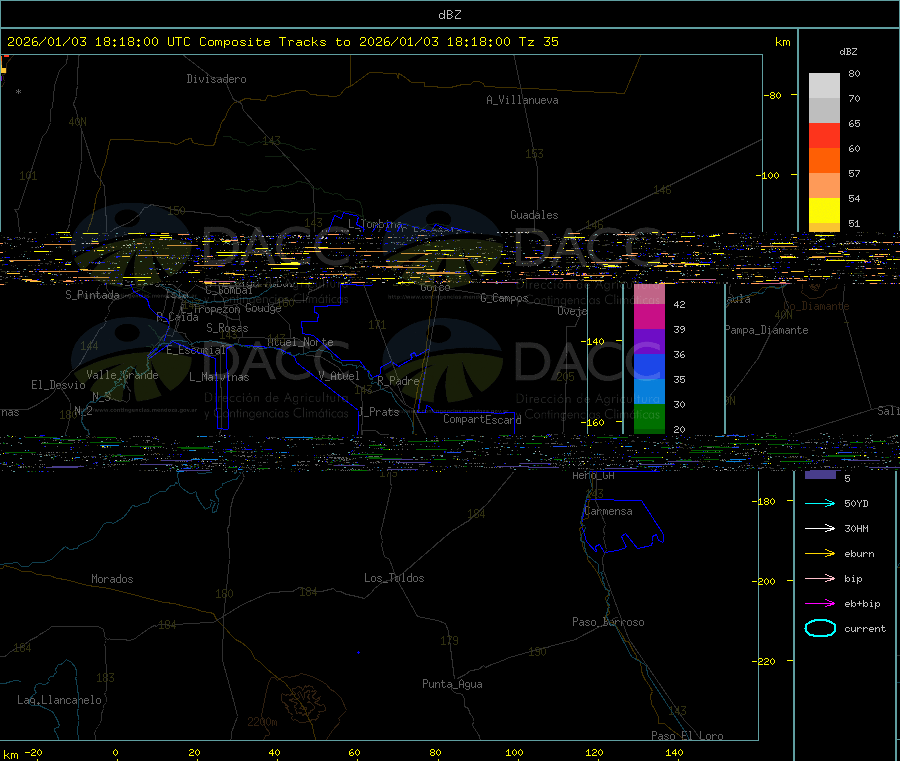The image size is (900, 761).
Task: Pick the bright yellow dBZ legend swatch
Action: pyautogui.click(x=824, y=210)
